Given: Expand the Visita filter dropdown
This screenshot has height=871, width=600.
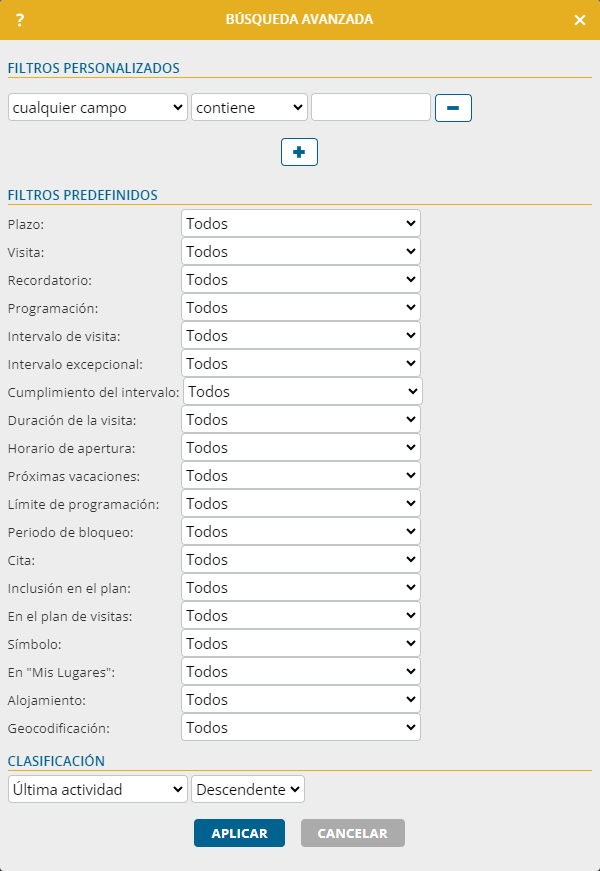Looking at the screenshot, I should coord(301,251).
